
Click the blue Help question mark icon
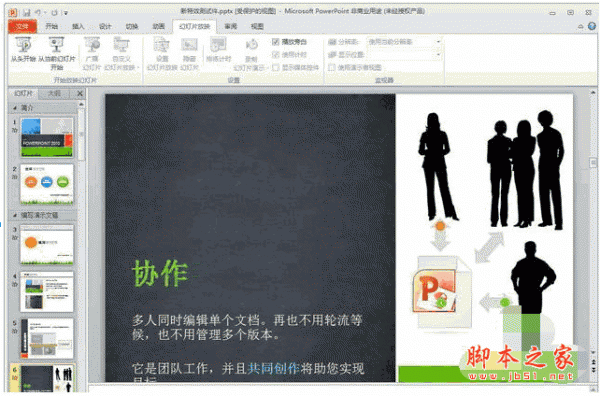tap(592, 26)
